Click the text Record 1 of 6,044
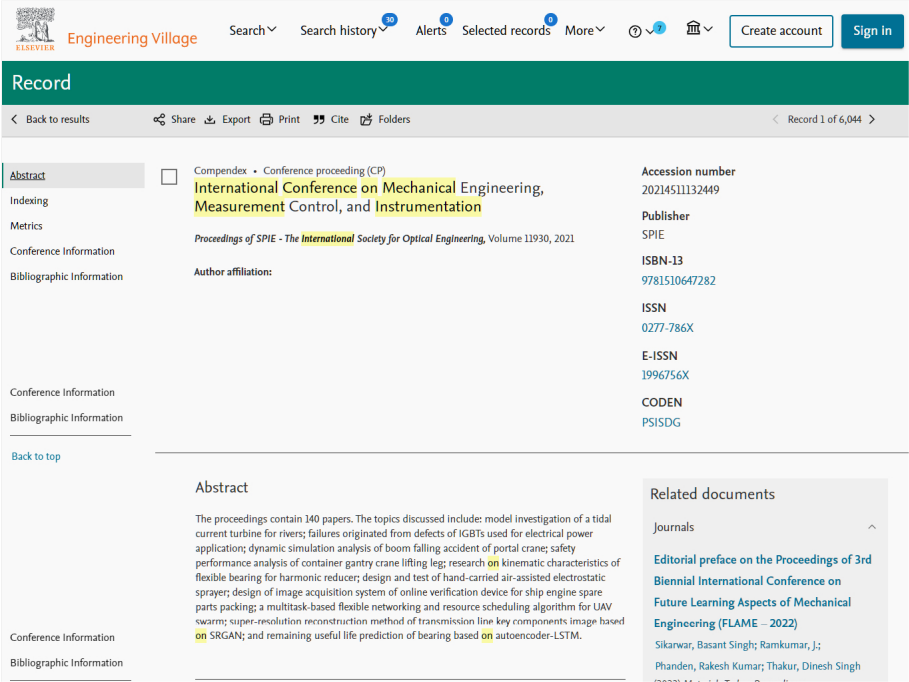The width and height of the screenshot is (909, 682). tap(824, 119)
